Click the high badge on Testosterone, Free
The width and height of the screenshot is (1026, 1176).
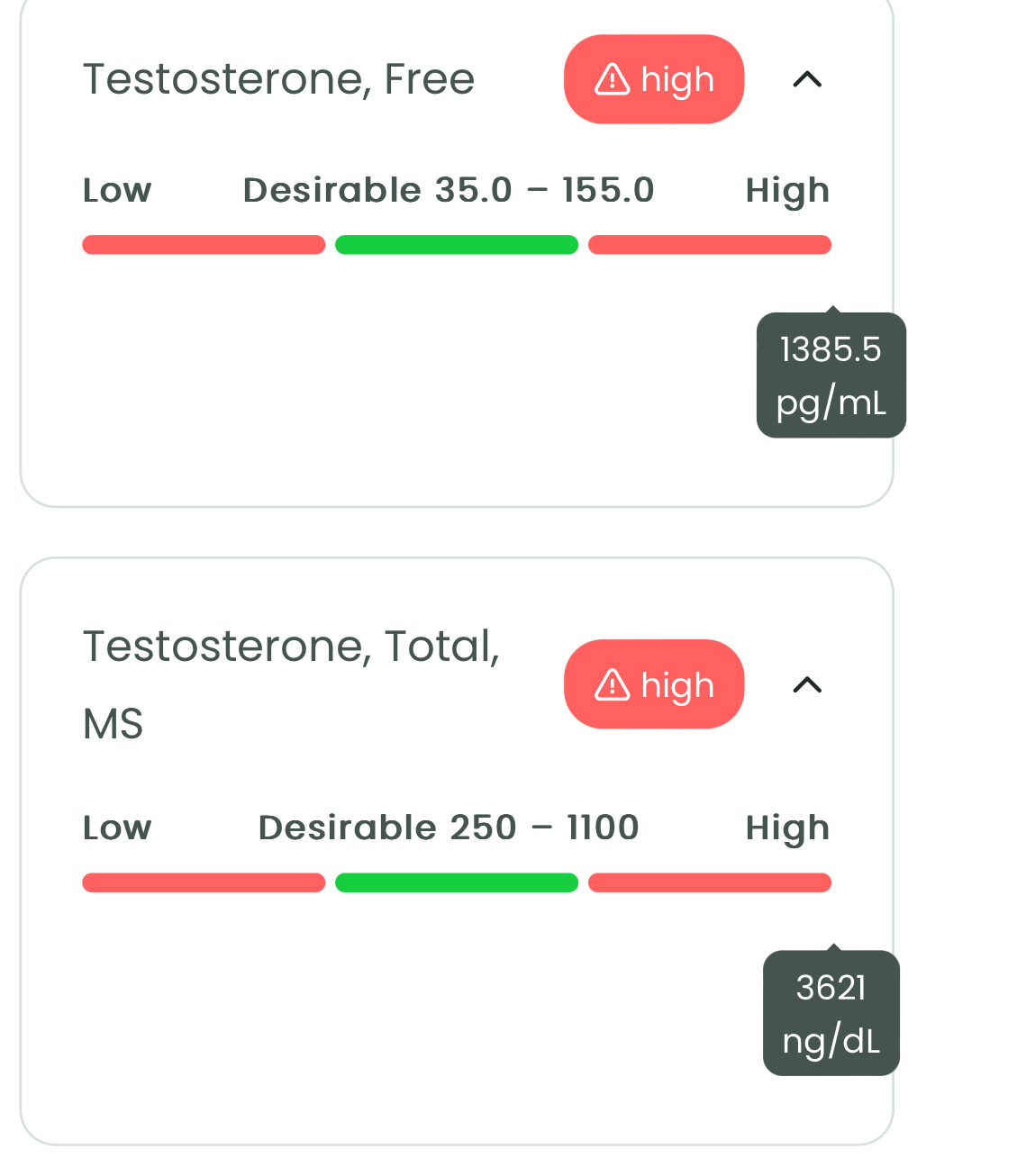point(654,79)
